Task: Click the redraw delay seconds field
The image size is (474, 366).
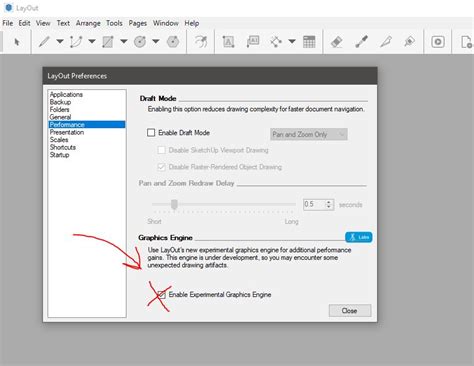Action: 314,204
